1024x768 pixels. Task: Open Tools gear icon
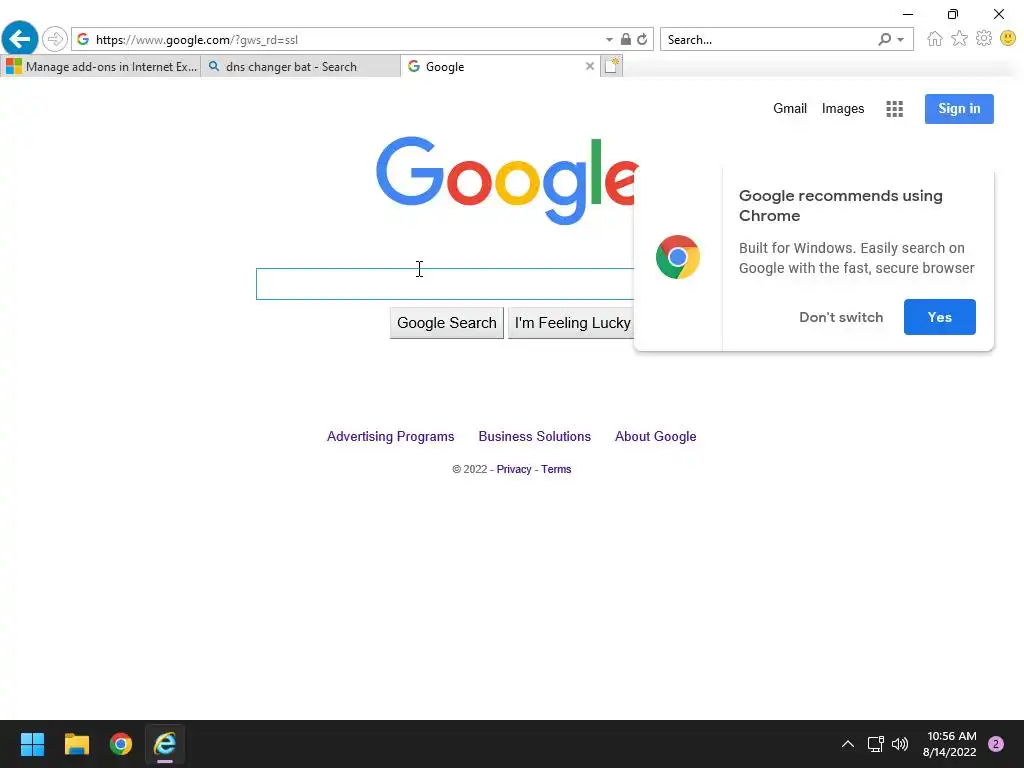point(984,39)
